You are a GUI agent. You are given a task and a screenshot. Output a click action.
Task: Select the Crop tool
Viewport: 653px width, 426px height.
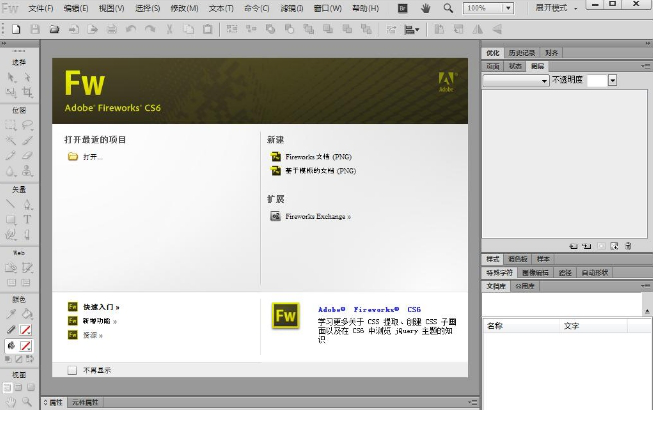point(27,92)
